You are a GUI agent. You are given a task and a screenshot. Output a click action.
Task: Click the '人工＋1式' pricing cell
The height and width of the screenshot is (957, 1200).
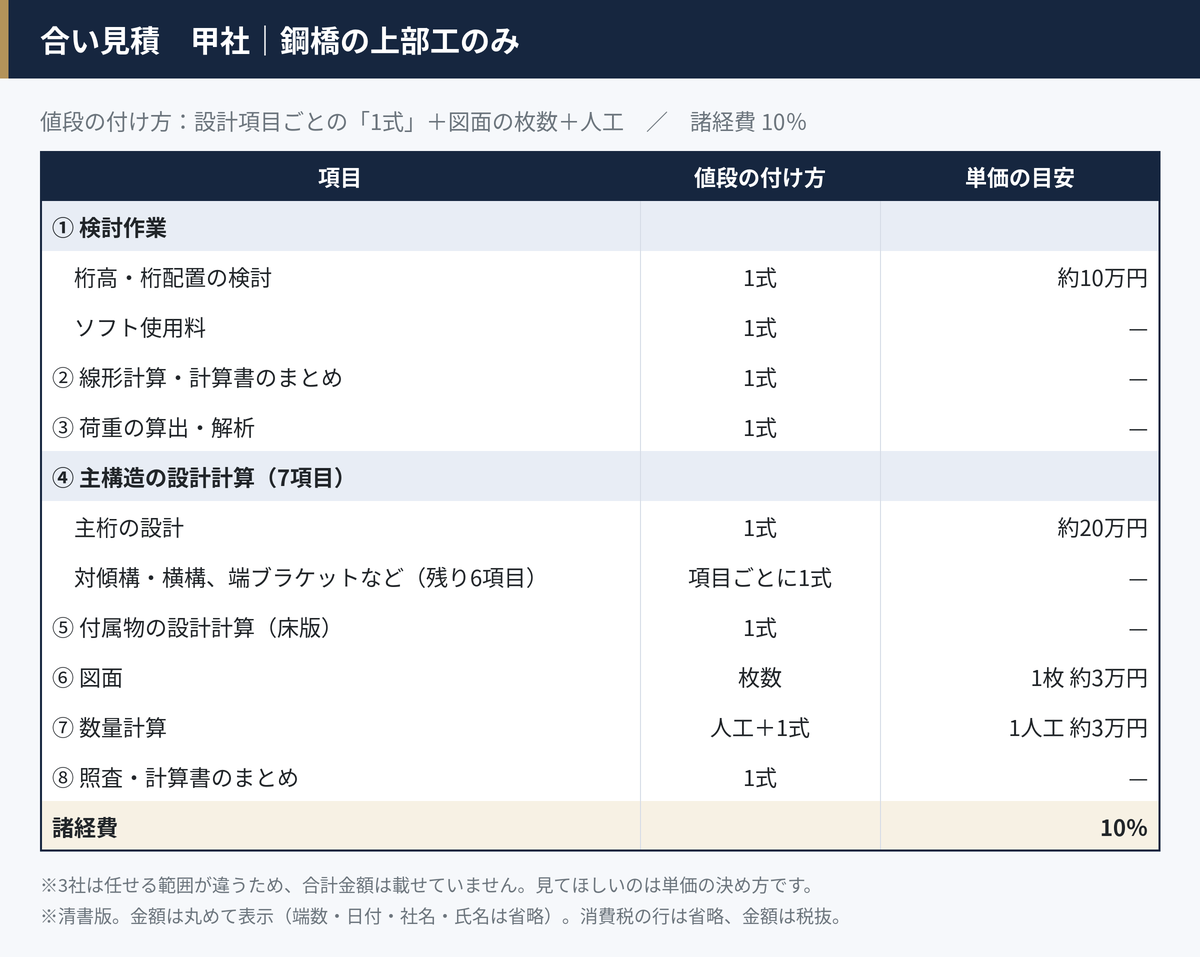click(x=760, y=728)
